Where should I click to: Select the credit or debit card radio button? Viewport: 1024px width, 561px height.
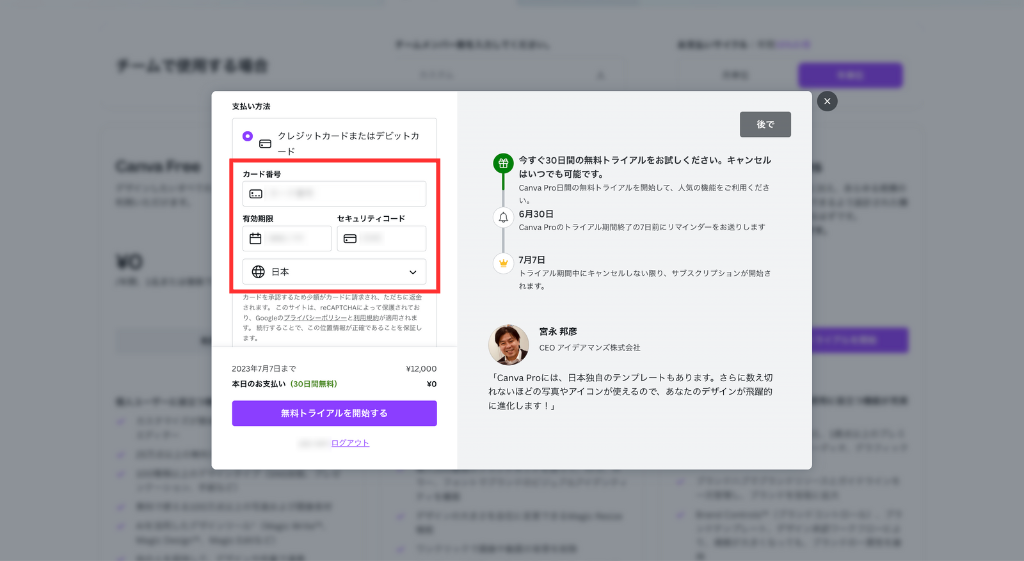(x=248, y=136)
